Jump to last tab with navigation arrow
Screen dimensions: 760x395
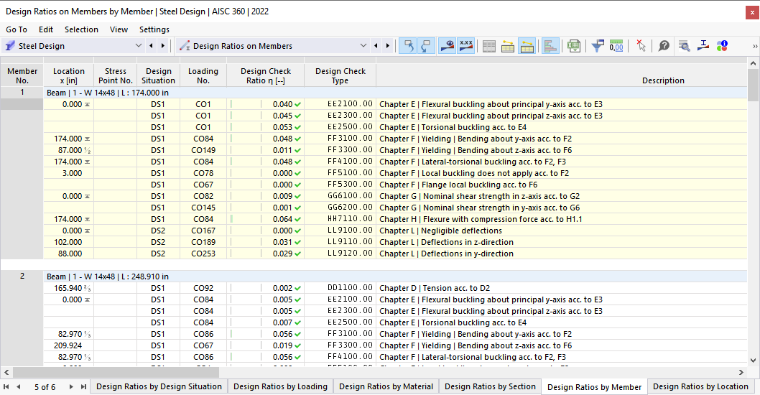tap(83, 387)
